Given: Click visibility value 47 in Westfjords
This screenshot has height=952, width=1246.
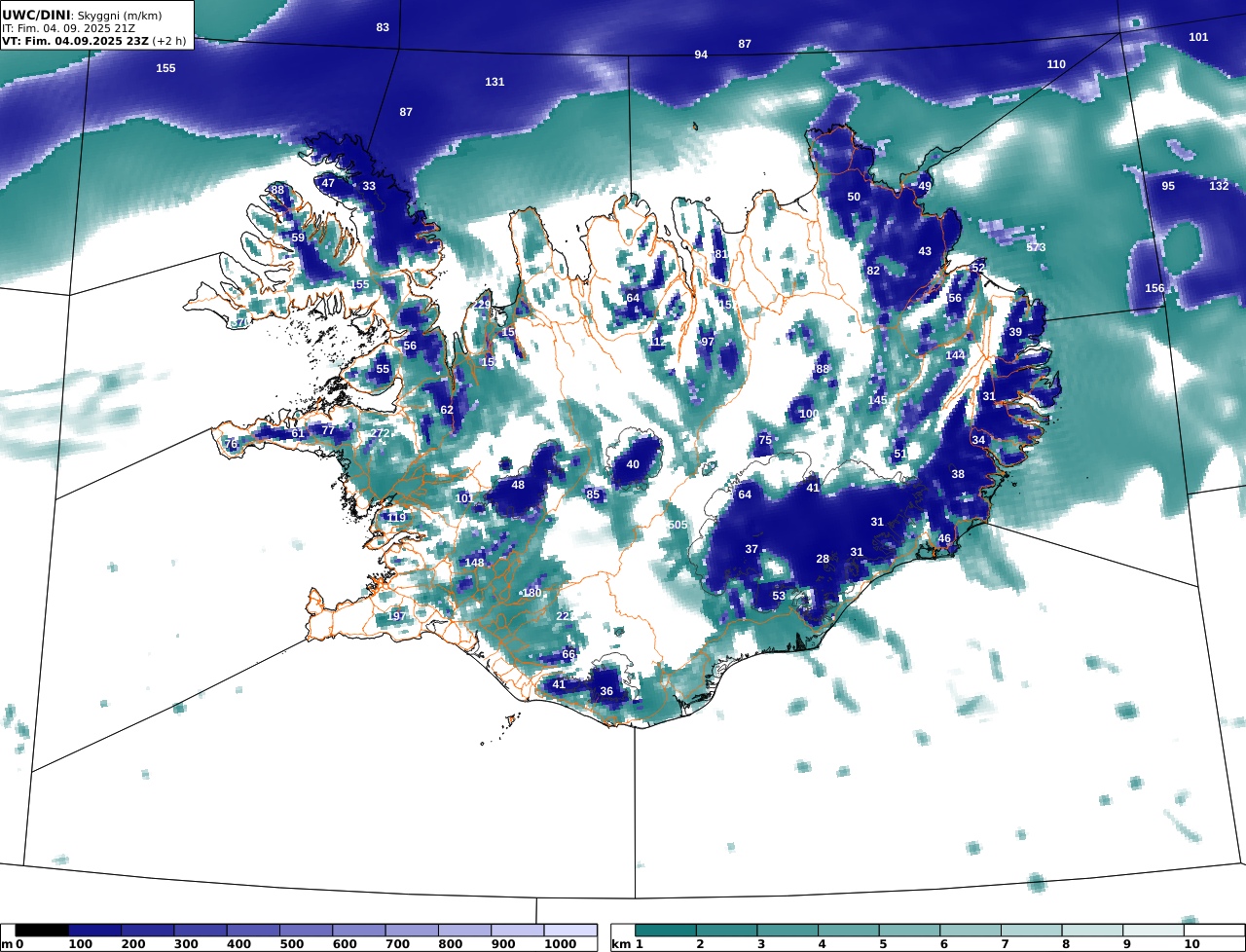Looking at the screenshot, I should click(328, 183).
